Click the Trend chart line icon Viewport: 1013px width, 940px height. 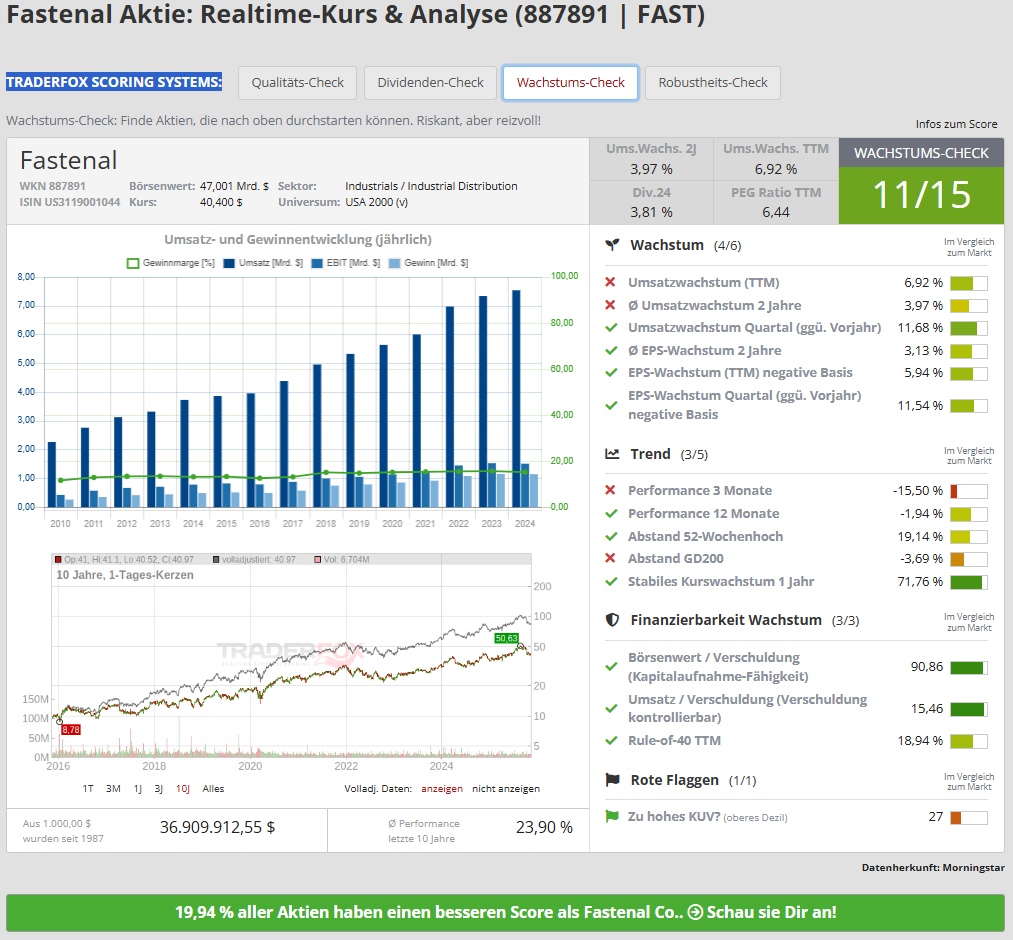point(612,454)
